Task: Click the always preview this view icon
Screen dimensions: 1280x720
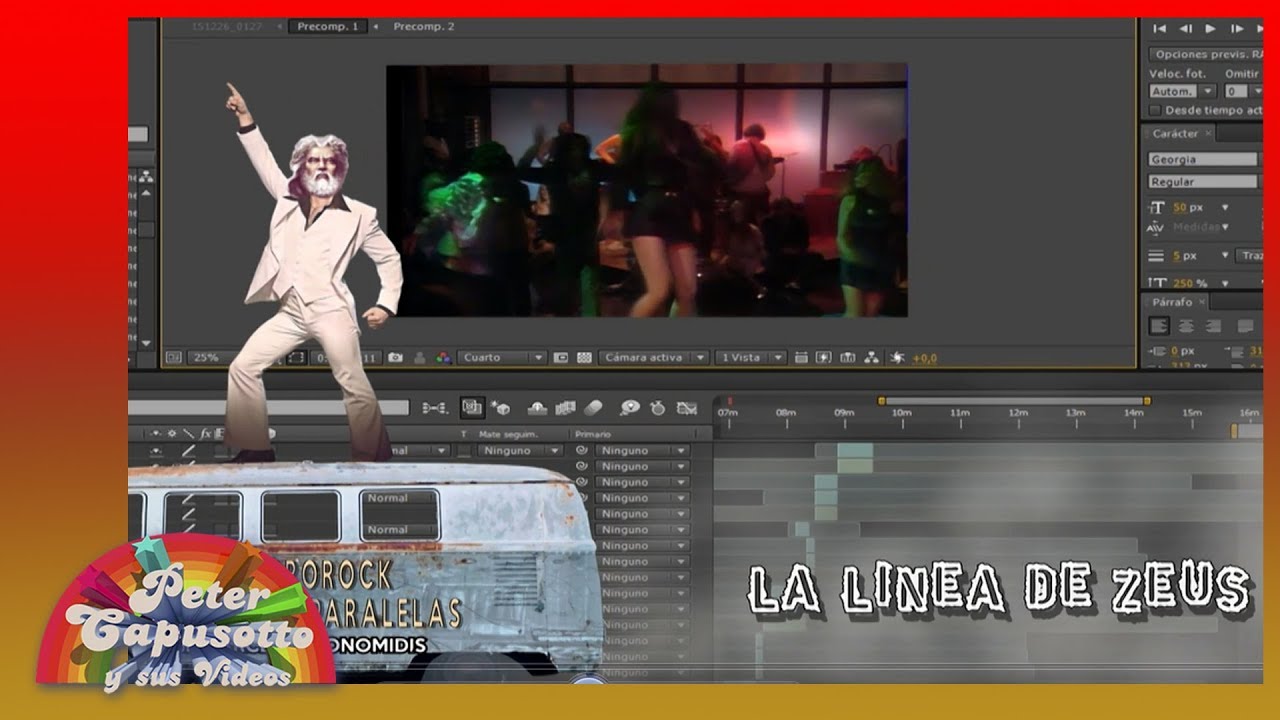Action: [174, 357]
